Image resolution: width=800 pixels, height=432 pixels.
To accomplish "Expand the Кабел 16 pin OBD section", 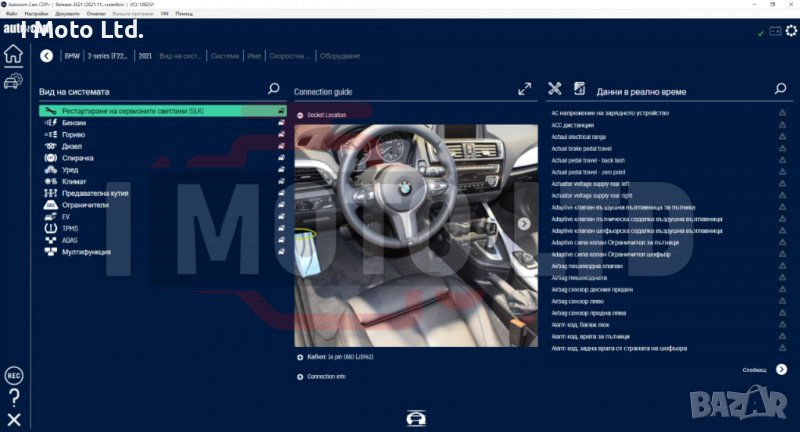I will (x=300, y=356).
